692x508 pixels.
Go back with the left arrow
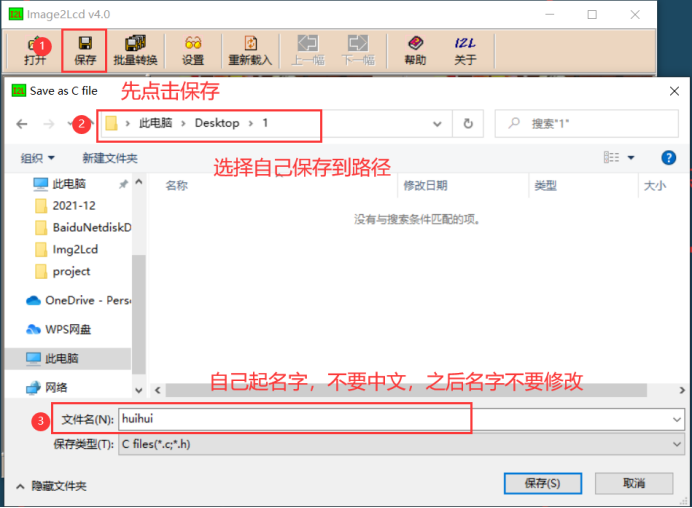(22, 124)
